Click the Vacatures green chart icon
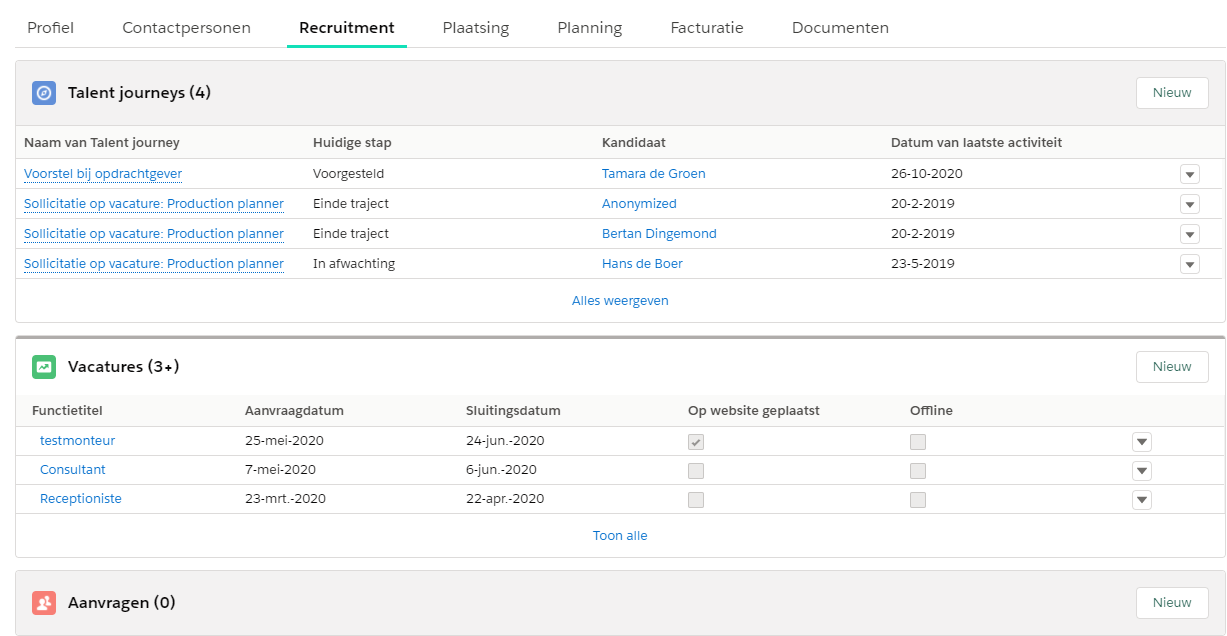Image resolution: width=1227 pixels, height=636 pixels. point(44,367)
